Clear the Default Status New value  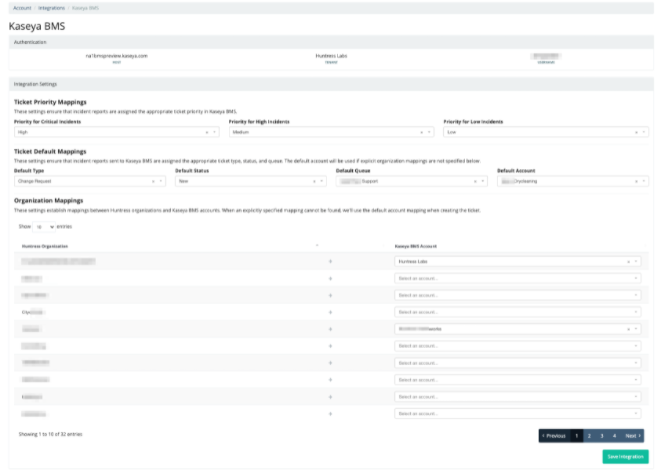point(314,181)
